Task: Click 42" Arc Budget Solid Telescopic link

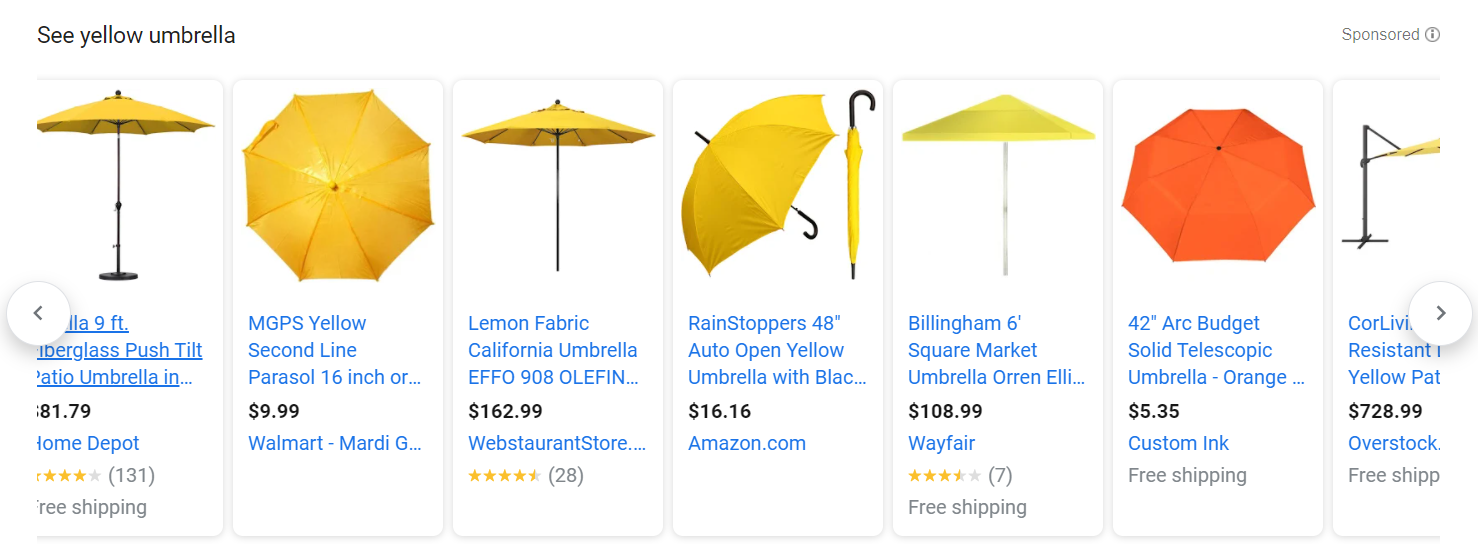Action: (x=1216, y=350)
